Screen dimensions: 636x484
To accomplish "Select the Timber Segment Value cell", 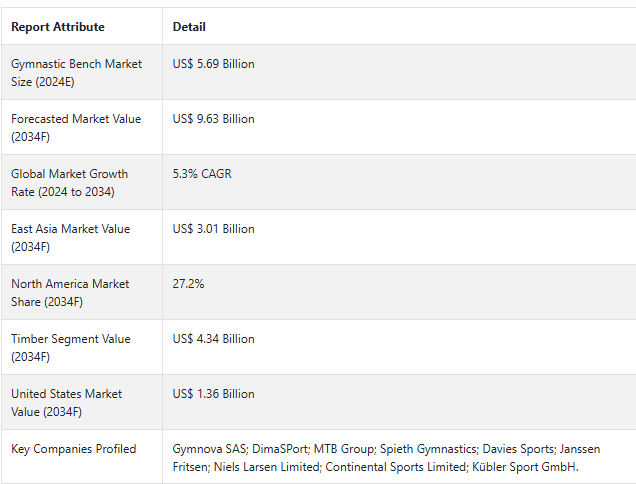I will click(71, 347).
